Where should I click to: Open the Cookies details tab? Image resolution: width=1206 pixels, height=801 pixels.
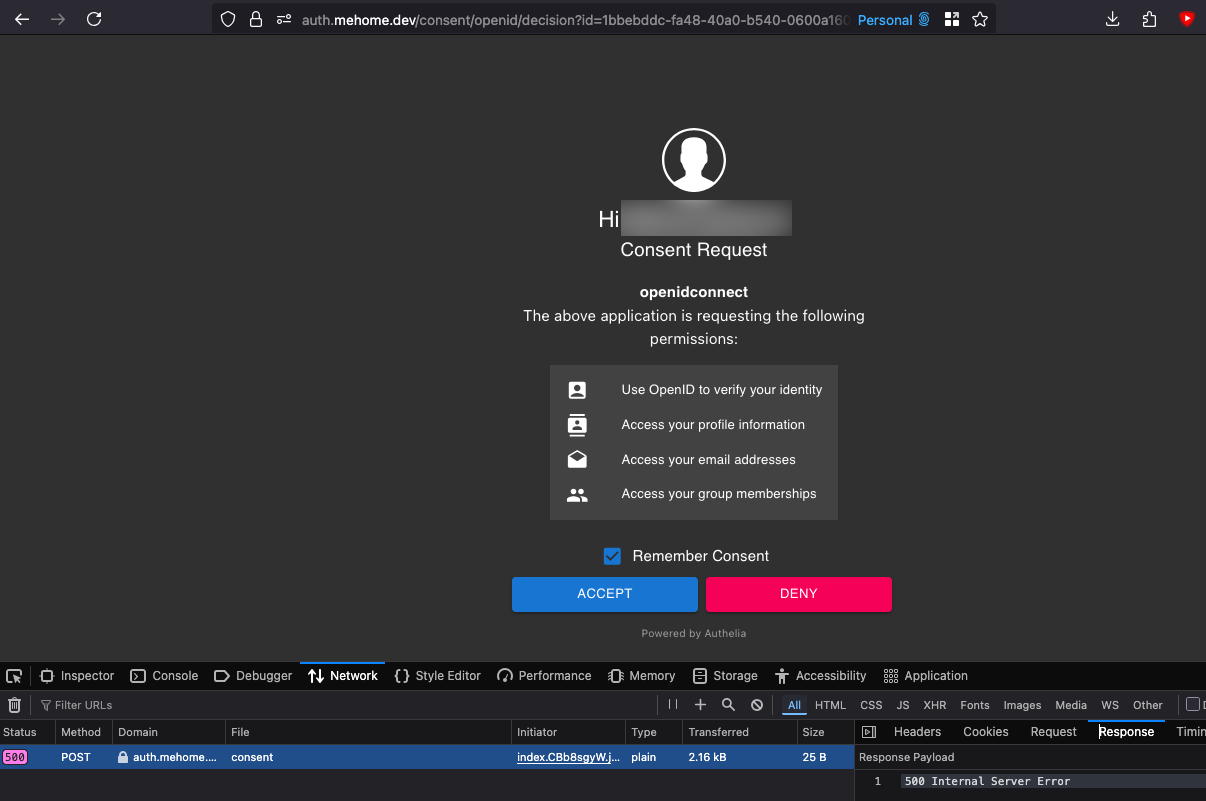point(986,732)
